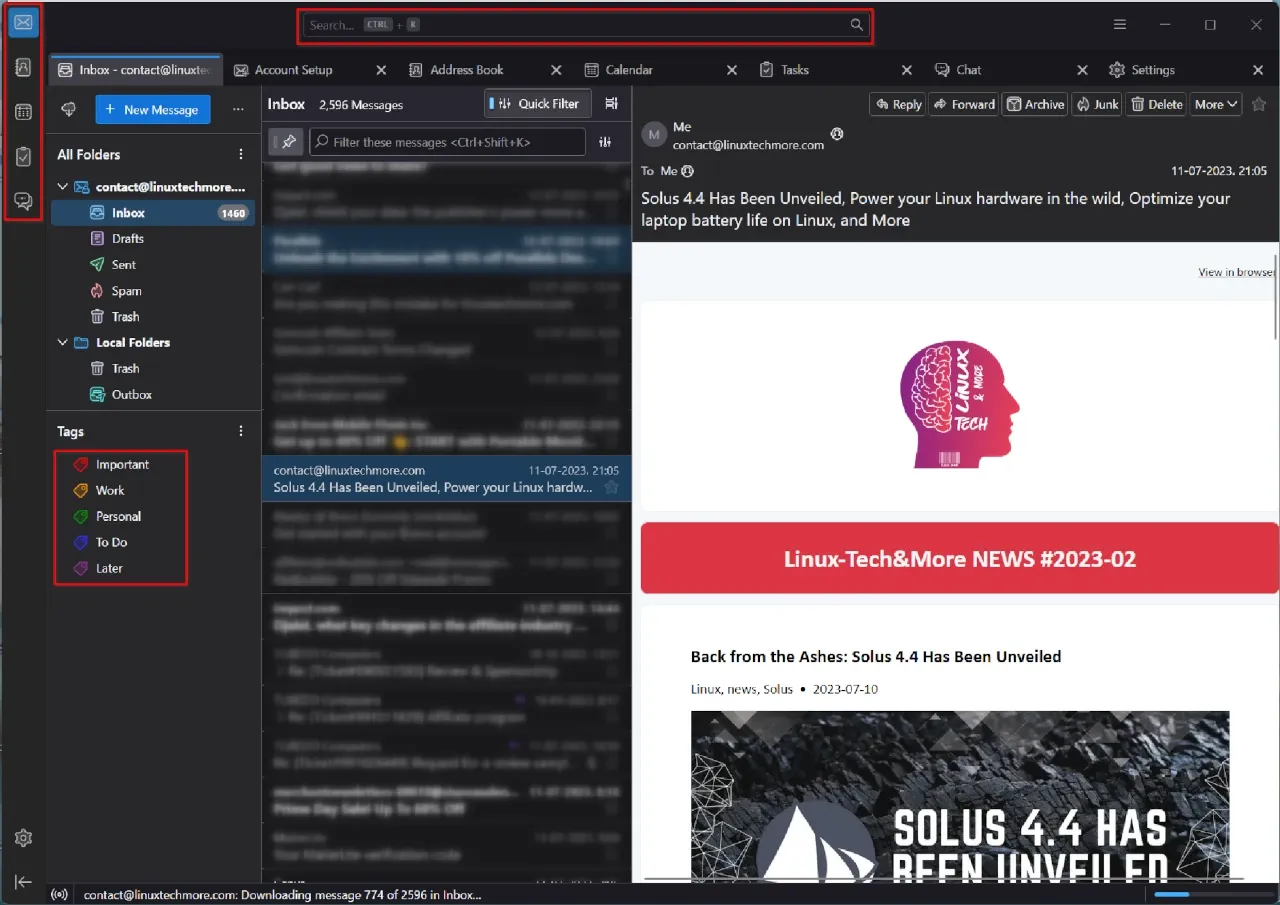Viewport: 1280px width, 905px height.
Task: Click the Linux-Tech&More NEWS #2023-02 banner
Action: tap(960, 558)
